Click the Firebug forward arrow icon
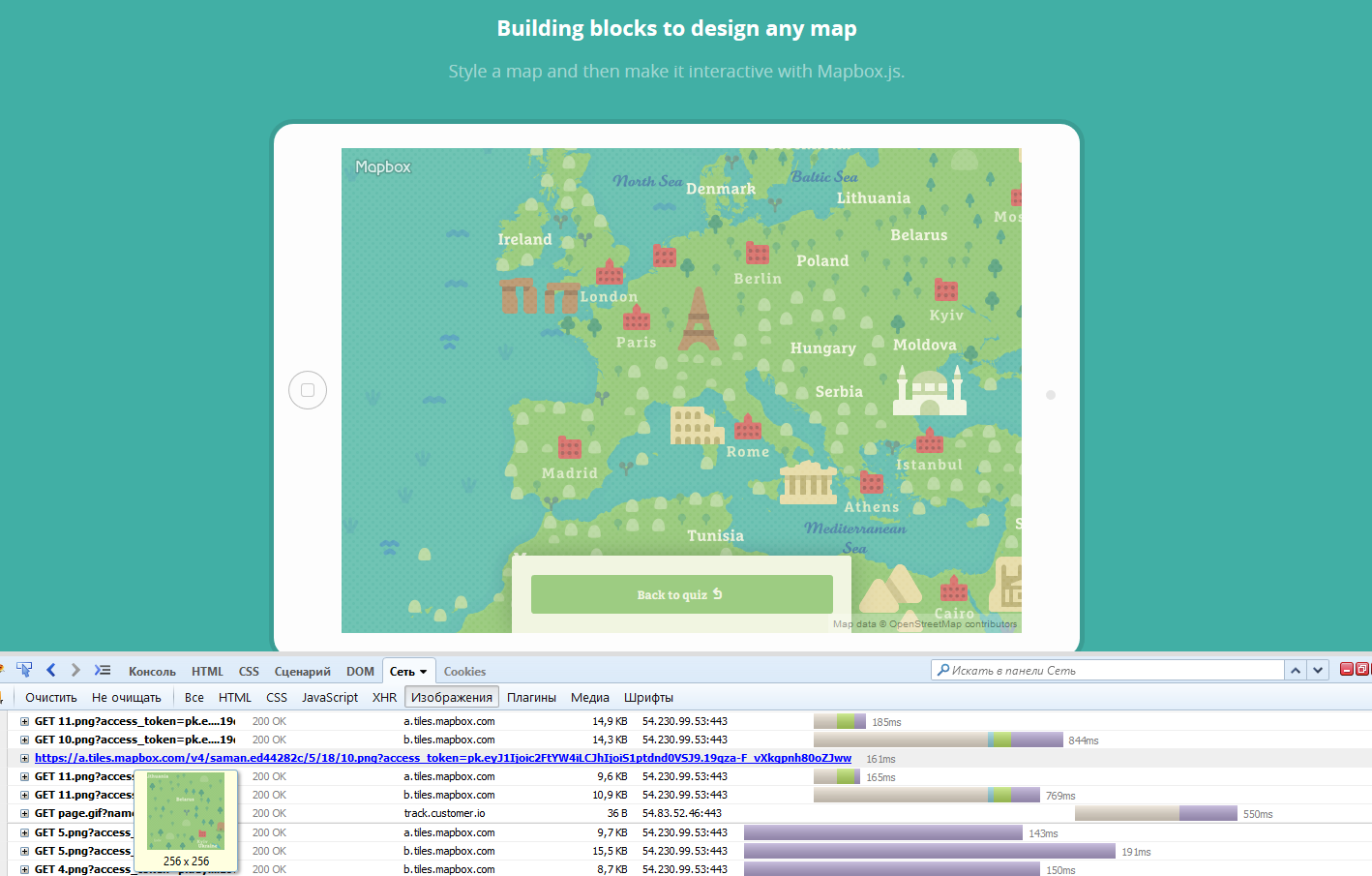The height and width of the screenshot is (876, 1372). [75, 670]
